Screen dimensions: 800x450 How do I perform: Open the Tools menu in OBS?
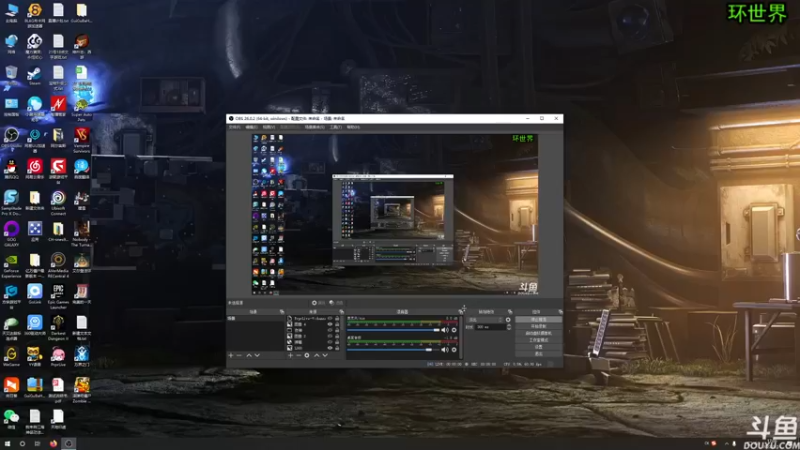[x=336, y=127]
